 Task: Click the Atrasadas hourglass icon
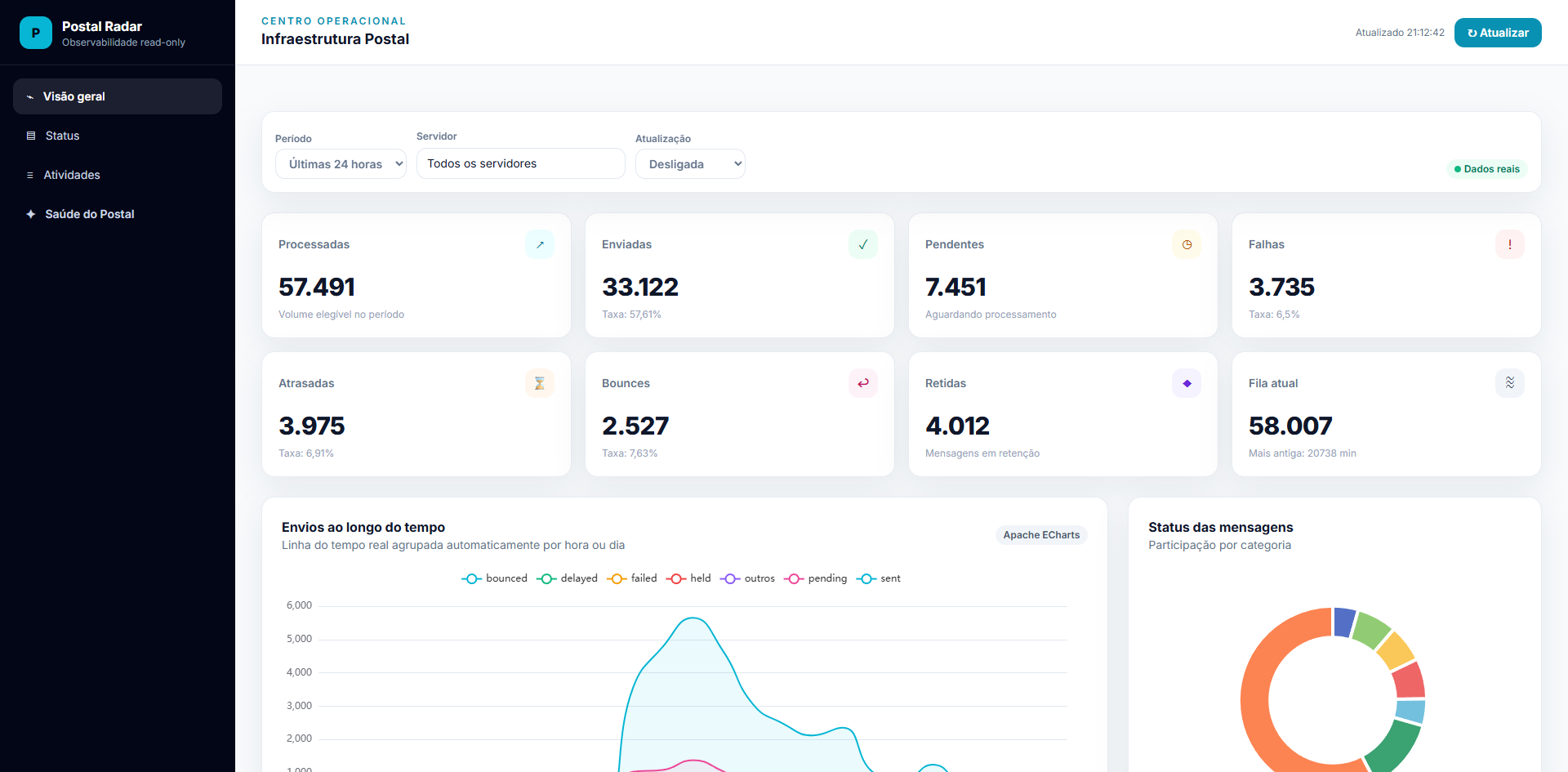coord(540,383)
